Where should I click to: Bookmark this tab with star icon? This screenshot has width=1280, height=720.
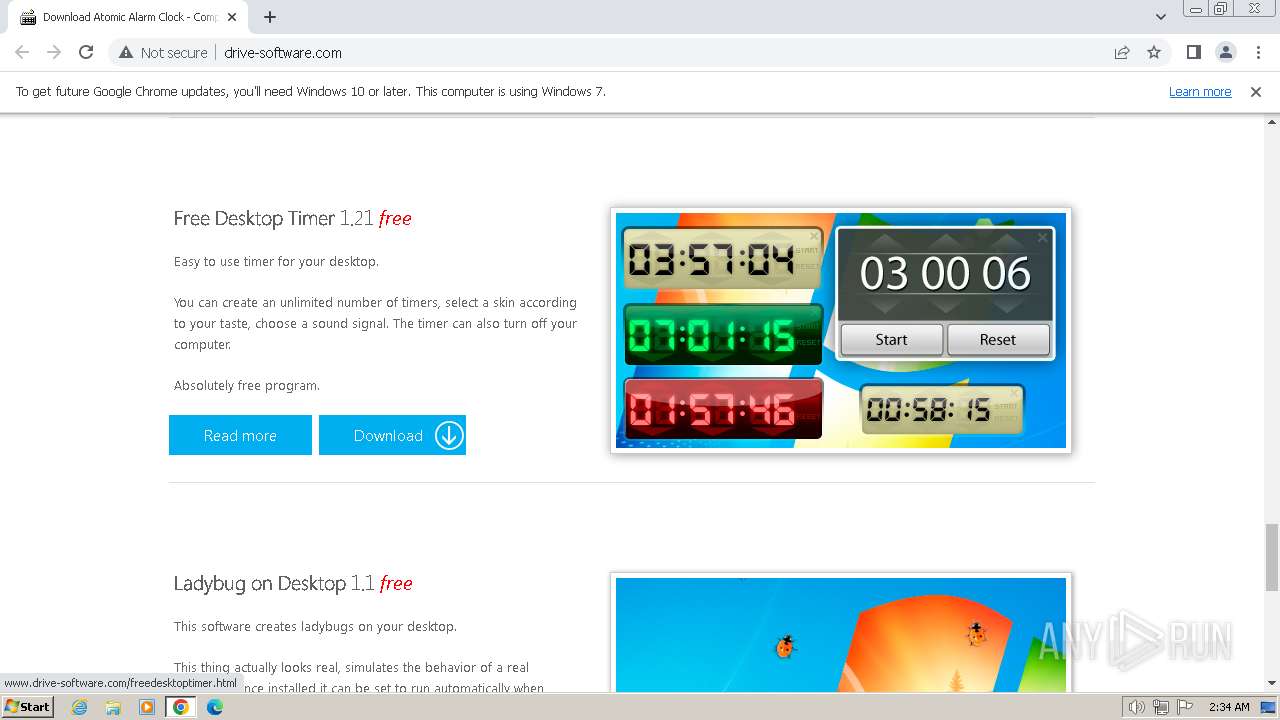(x=1154, y=52)
